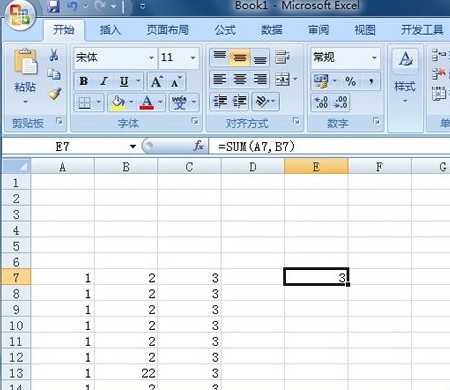Click the Insert Function fx icon
Viewport: 450px width, 390px height.
198,146
